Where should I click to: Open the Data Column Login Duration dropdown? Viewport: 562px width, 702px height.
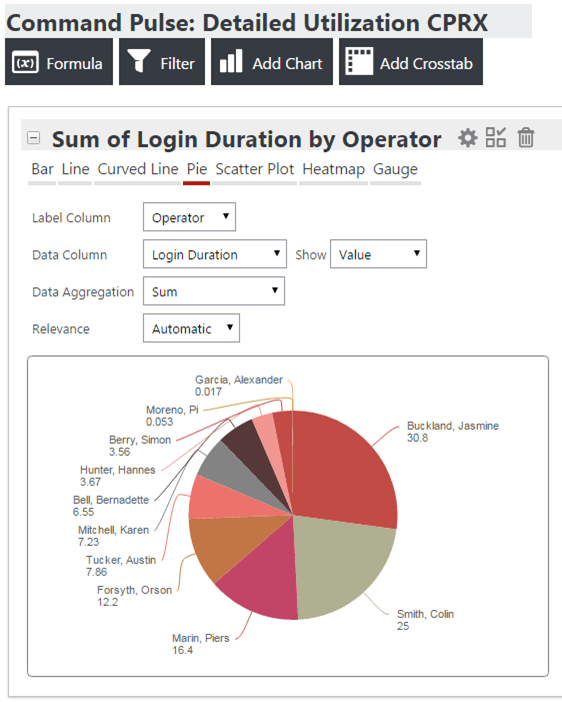215,254
